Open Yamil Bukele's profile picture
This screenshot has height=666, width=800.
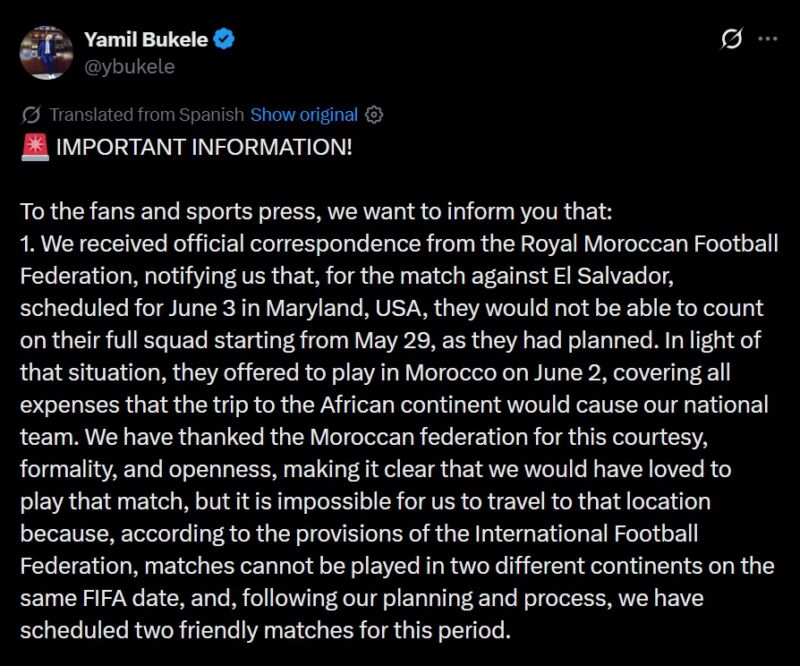(x=46, y=53)
